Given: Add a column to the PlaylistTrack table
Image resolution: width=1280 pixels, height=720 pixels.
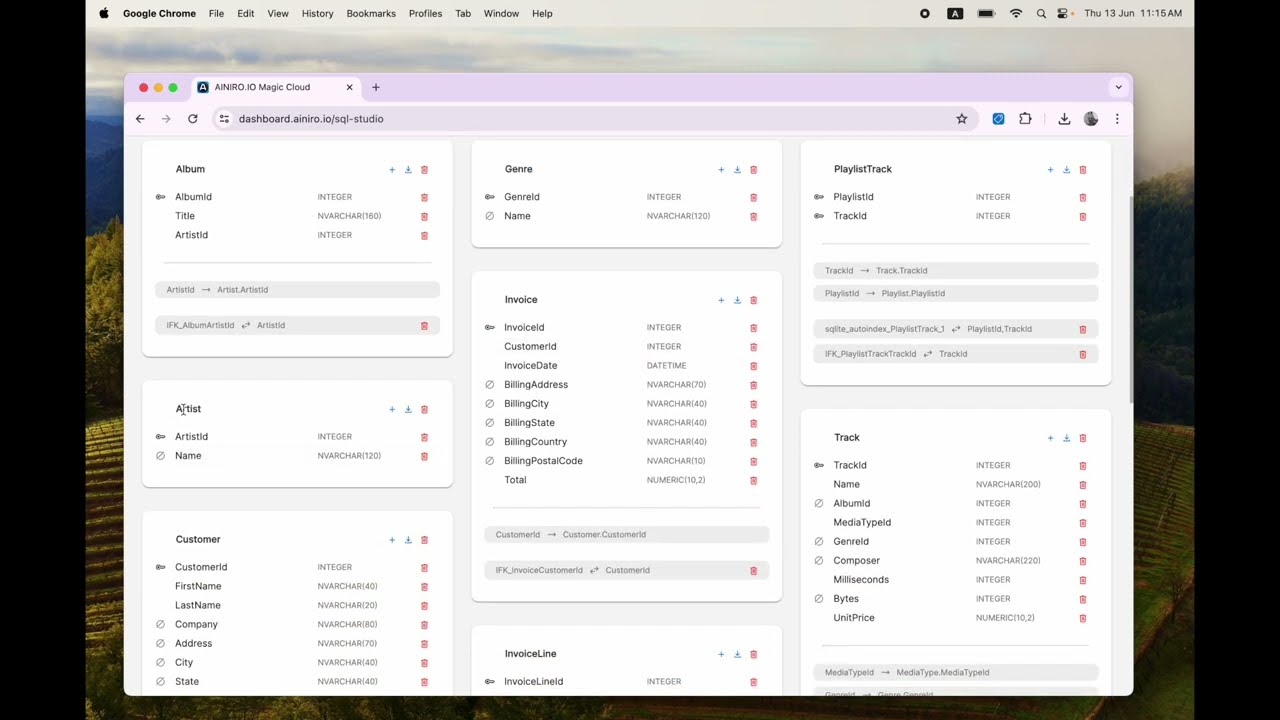Looking at the screenshot, I should pyautogui.click(x=1050, y=170).
